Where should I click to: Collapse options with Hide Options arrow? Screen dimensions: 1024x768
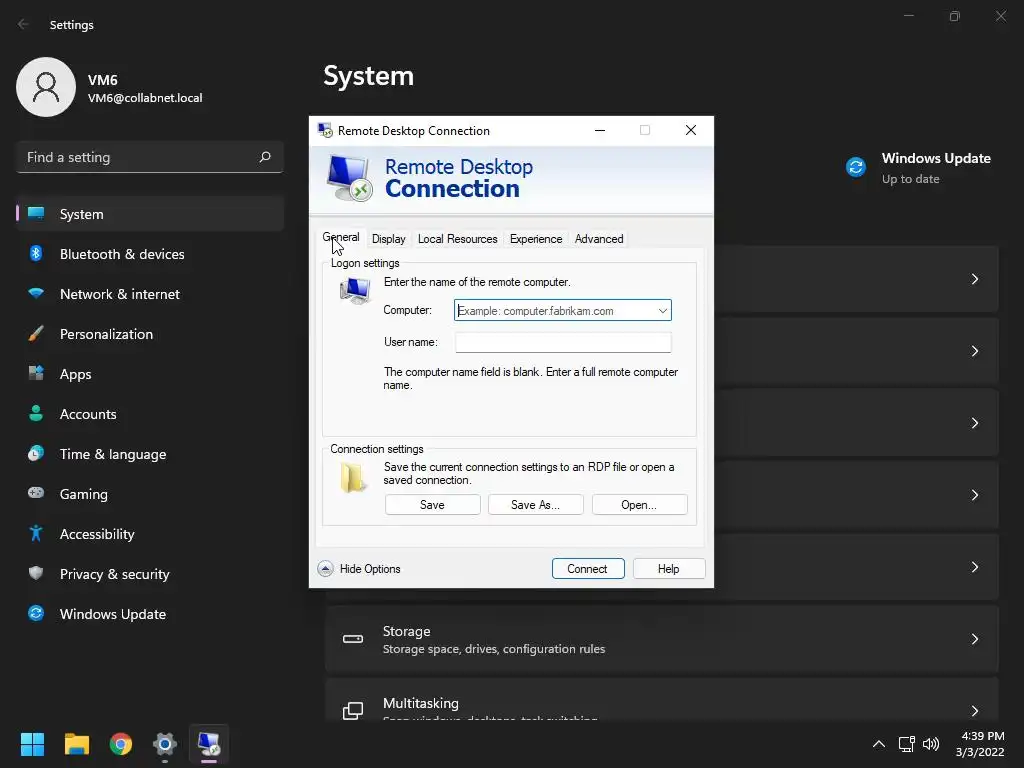click(325, 569)
